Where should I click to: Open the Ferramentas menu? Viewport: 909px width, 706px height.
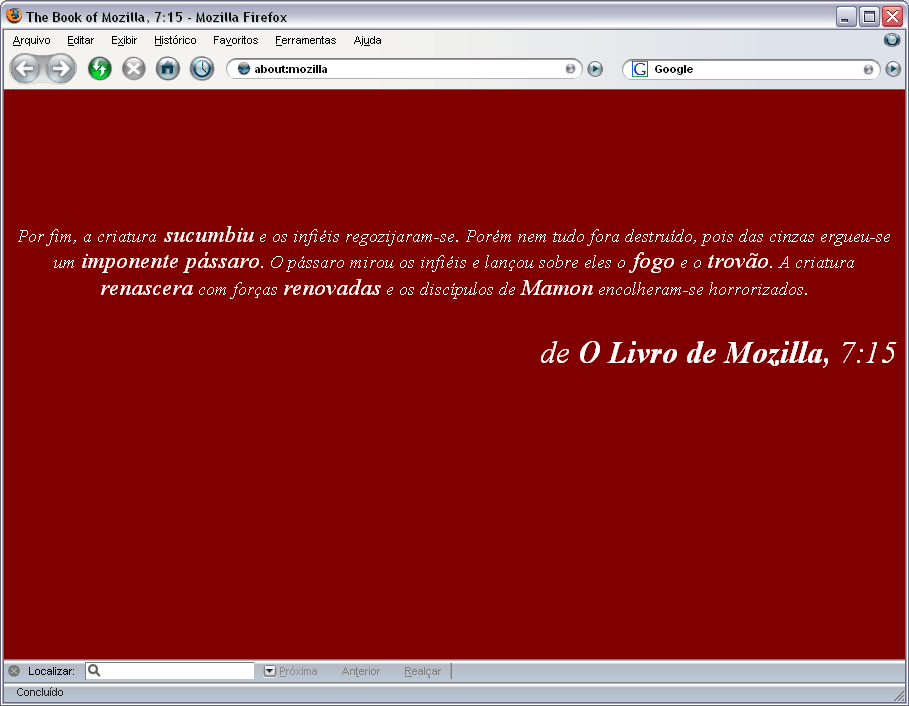click(306, 40)
